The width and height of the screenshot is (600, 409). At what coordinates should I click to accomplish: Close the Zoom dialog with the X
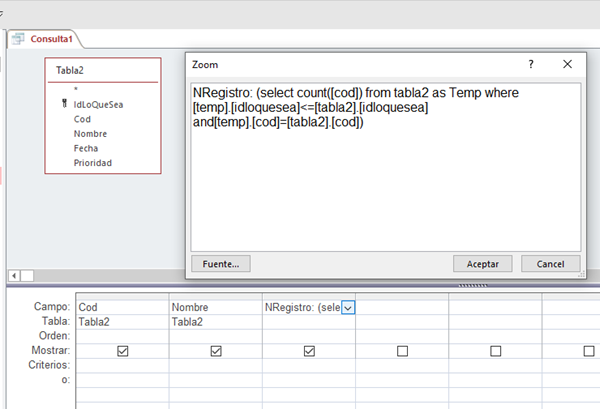[567, 64]
